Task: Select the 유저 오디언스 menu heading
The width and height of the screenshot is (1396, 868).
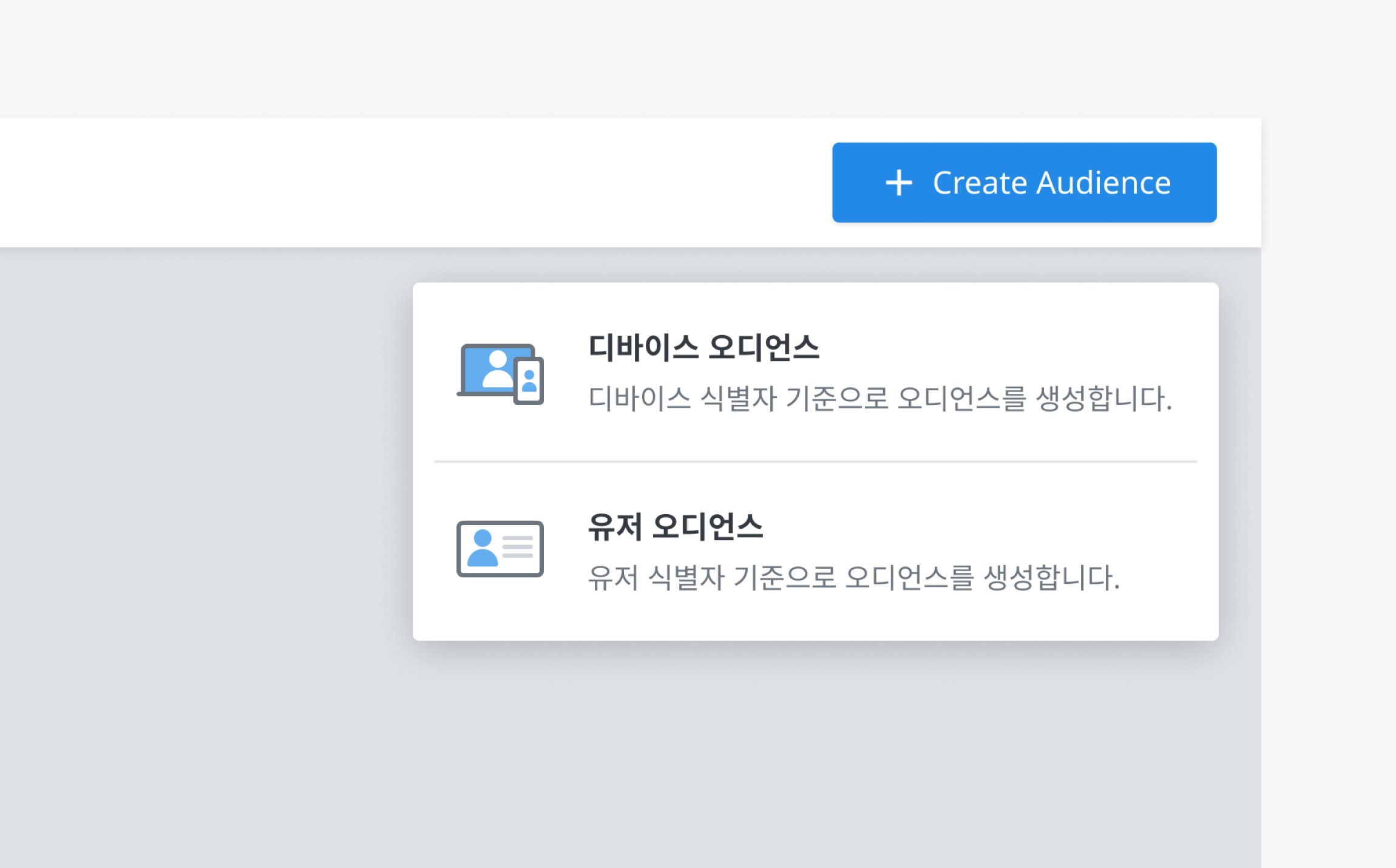Action: pyautogui.click(x=676, y=527)
